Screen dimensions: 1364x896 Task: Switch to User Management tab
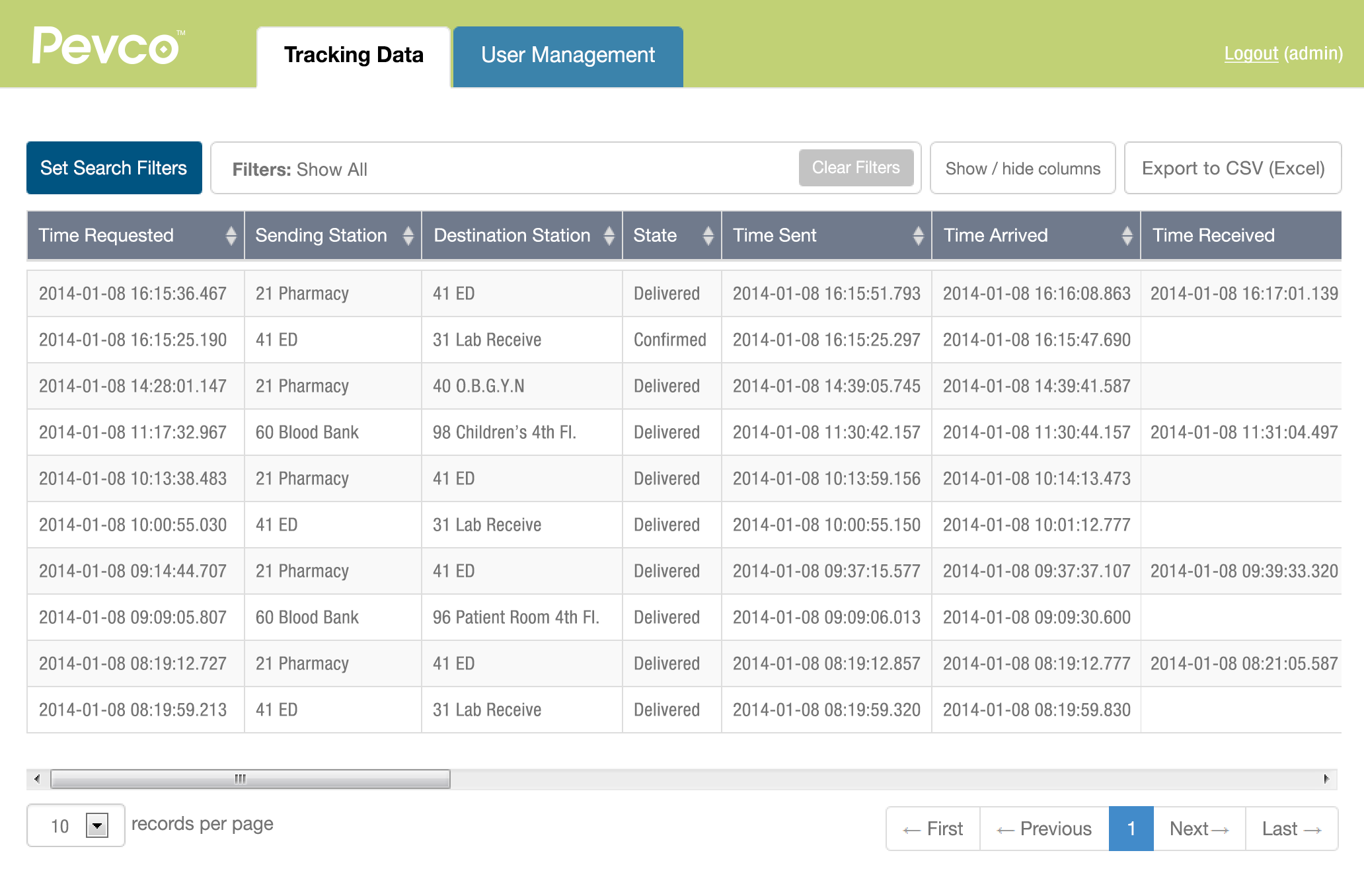(x=568, y=56)
